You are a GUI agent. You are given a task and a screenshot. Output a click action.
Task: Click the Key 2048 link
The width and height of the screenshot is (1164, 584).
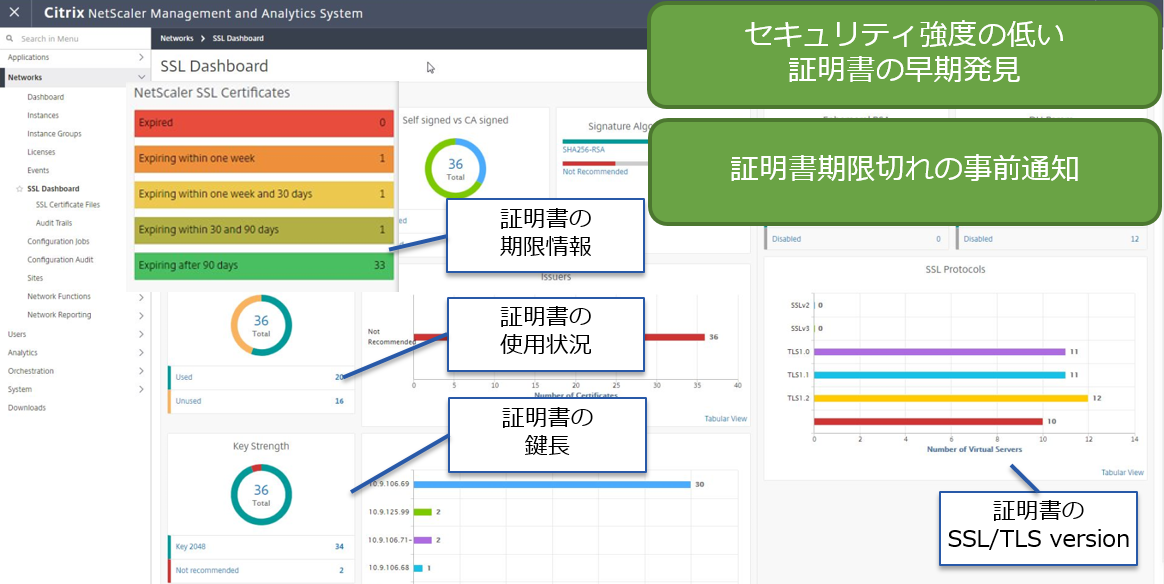191,547
